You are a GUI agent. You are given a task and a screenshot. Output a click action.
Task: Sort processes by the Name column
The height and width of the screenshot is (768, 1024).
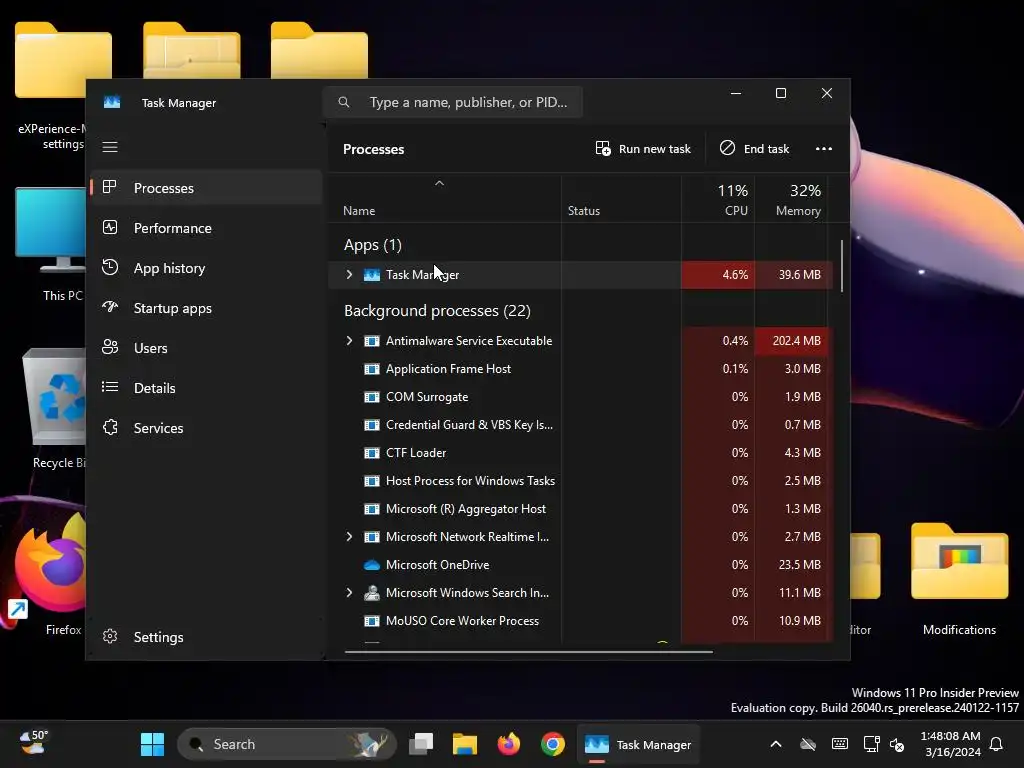[x=445, y=200]
